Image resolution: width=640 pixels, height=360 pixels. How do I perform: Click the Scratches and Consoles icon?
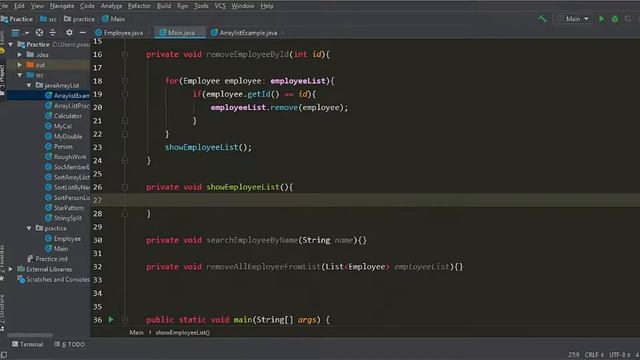(x=21, y=280)
